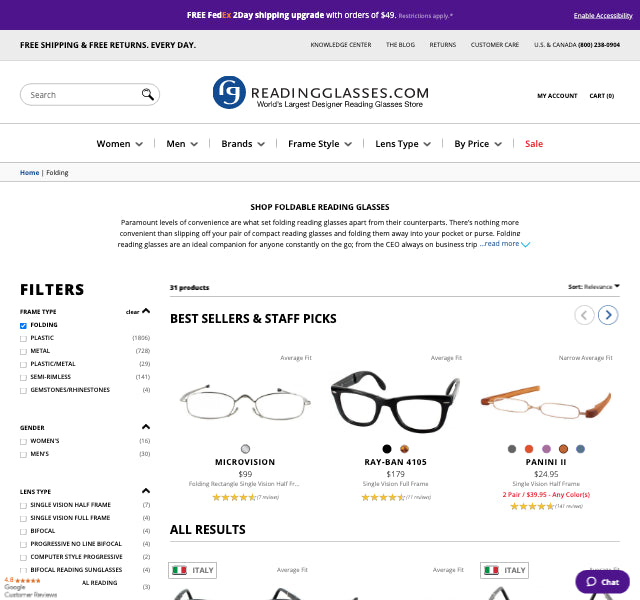This screenshot has width=640, height=600.
Task: Open the Chat widget
Action: coord(602,582)
